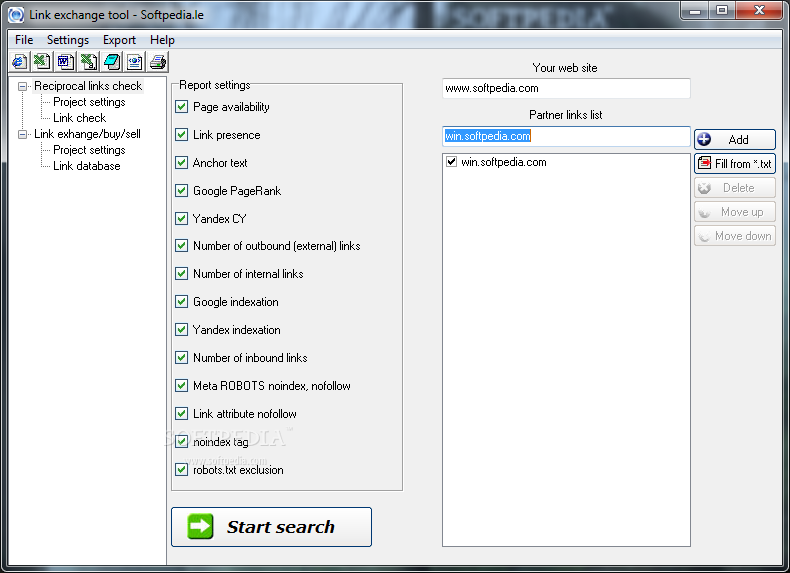Open the File menu
The height and width of the screenshot is (573, 790).
click(24, 40)
